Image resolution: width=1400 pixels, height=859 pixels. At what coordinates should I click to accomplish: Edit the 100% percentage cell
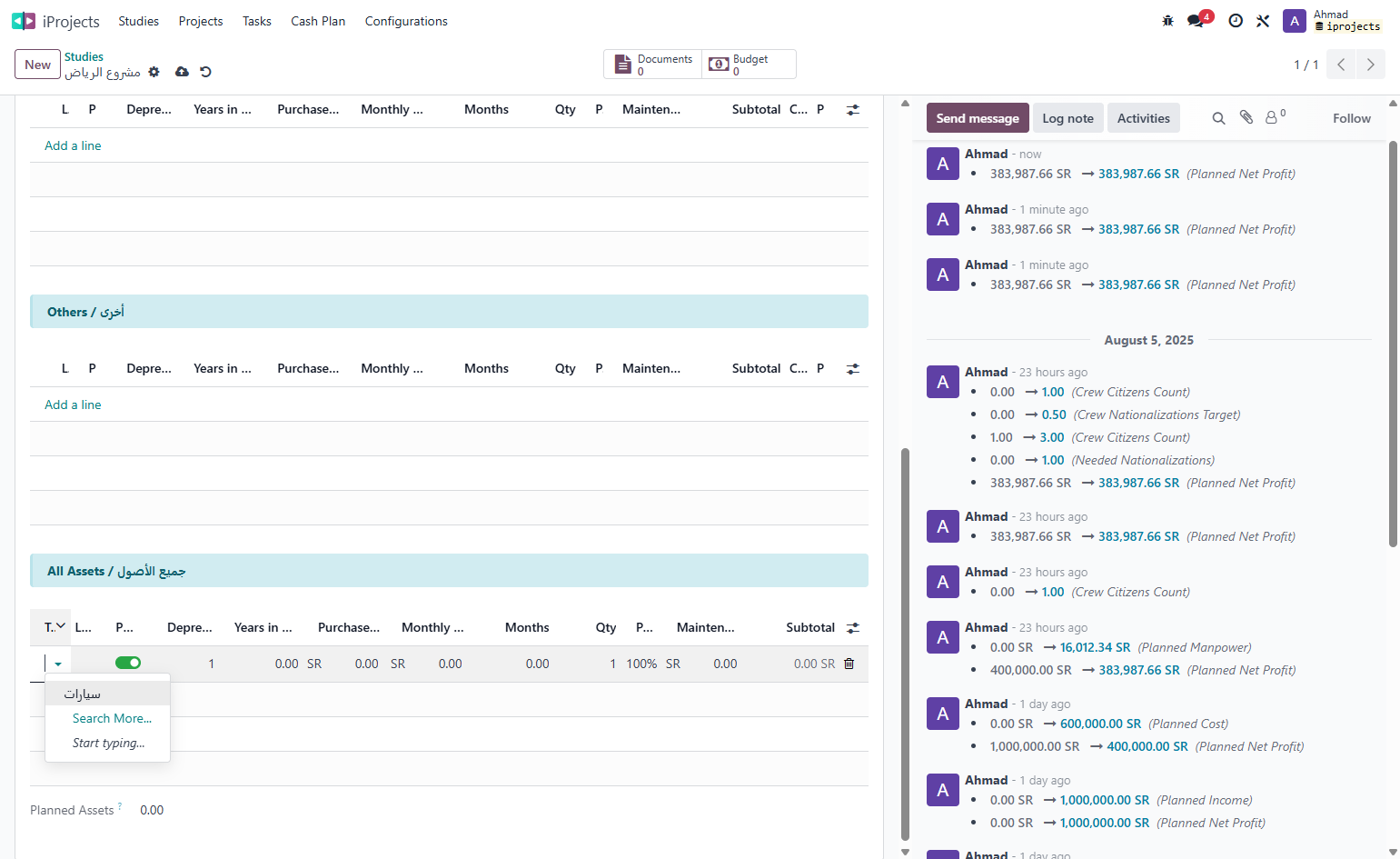[x=641, y=664]
